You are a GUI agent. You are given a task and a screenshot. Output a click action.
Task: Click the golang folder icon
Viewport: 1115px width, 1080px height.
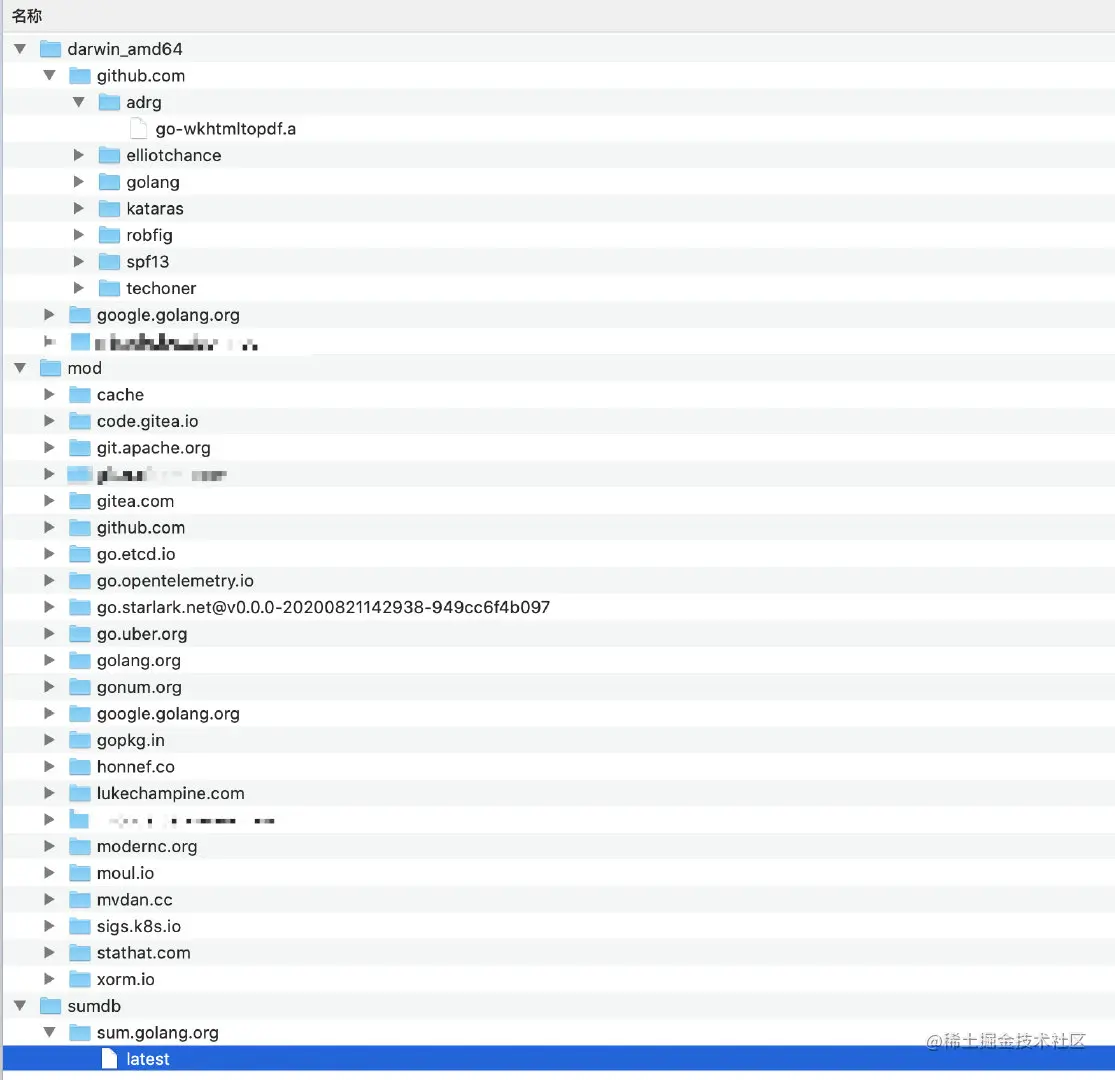click(109, 182)
